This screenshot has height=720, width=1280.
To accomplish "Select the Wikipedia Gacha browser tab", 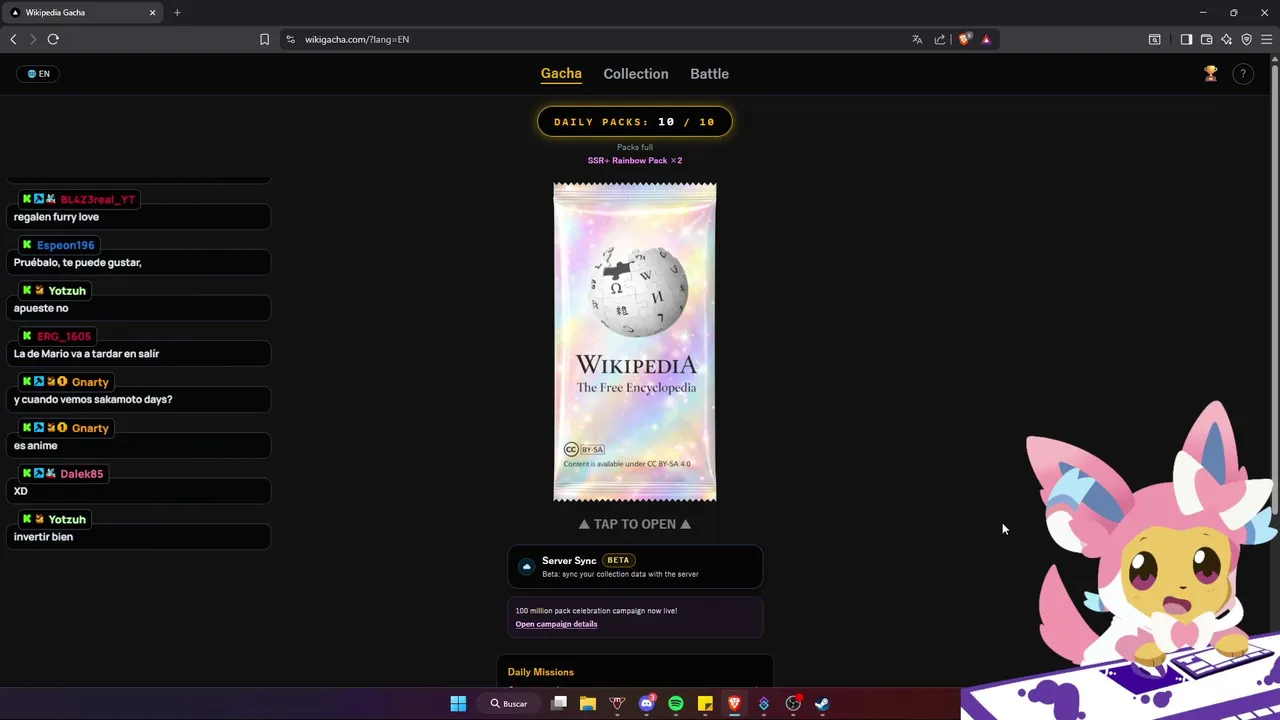I will 82,12.
